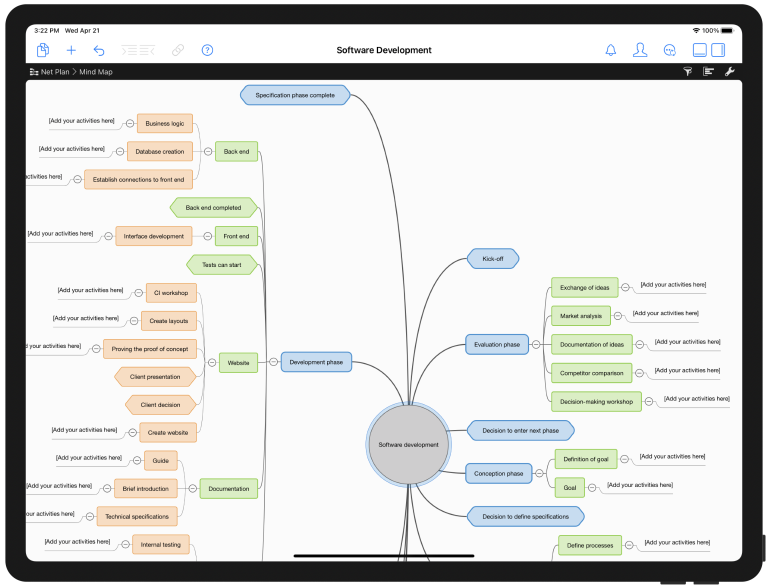Select the central Software development node
Viewport: 768px width, 588px height.
pyautogui.click(x=408, y=444)
